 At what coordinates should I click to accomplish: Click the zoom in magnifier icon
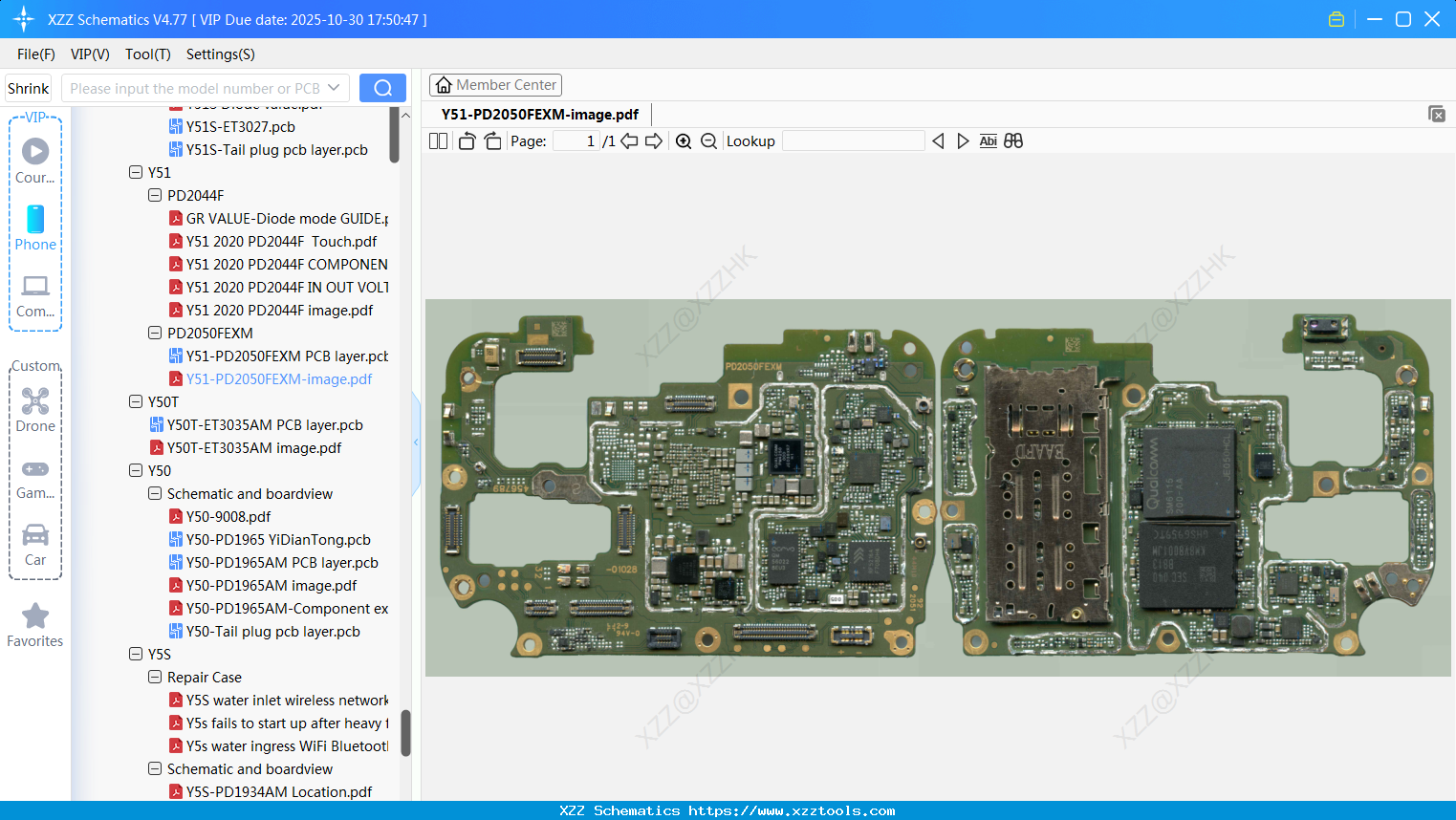pyautogui.click(x=684, y=141)
